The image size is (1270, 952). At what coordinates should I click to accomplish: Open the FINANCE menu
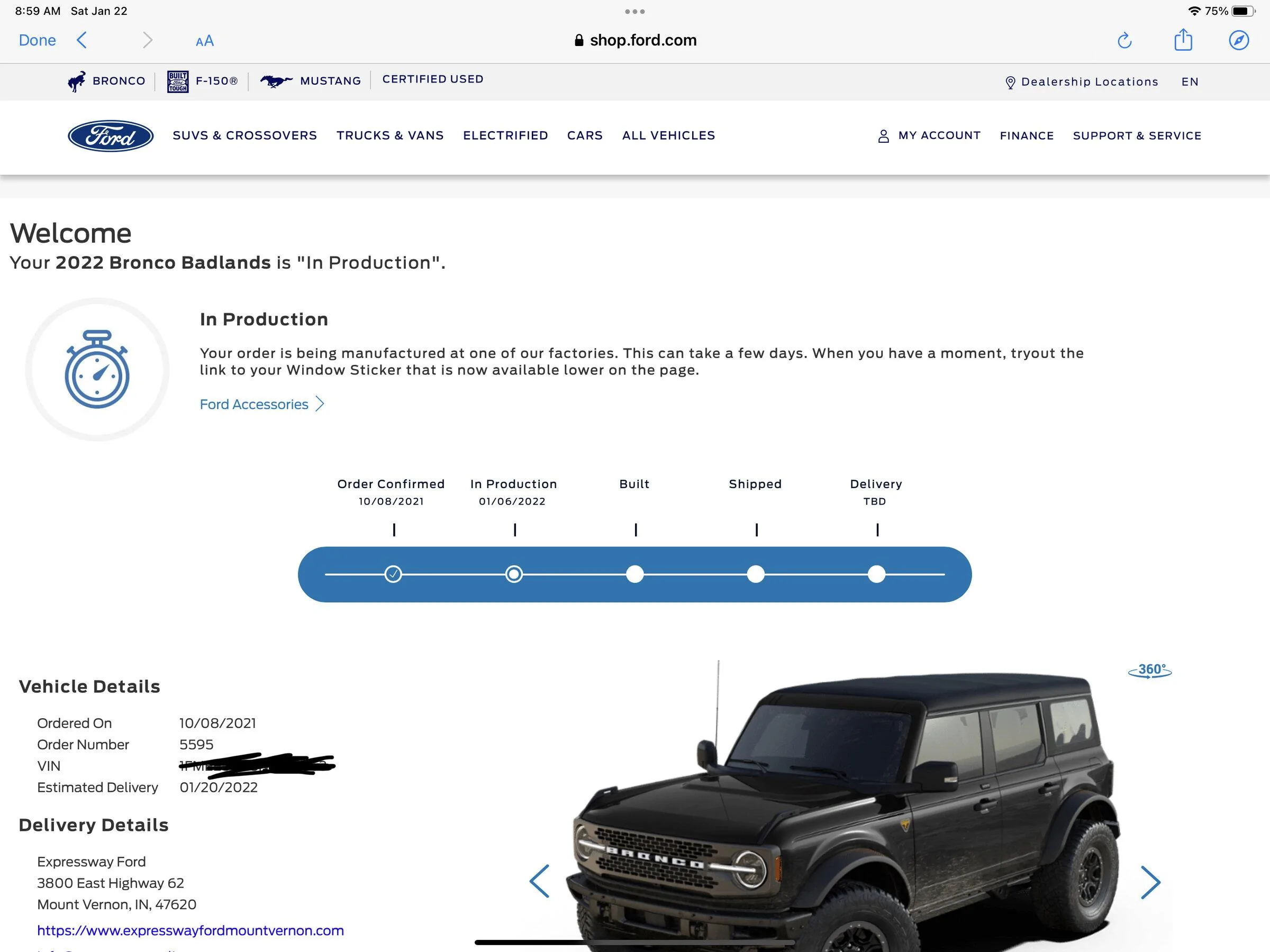point(1027,136)
